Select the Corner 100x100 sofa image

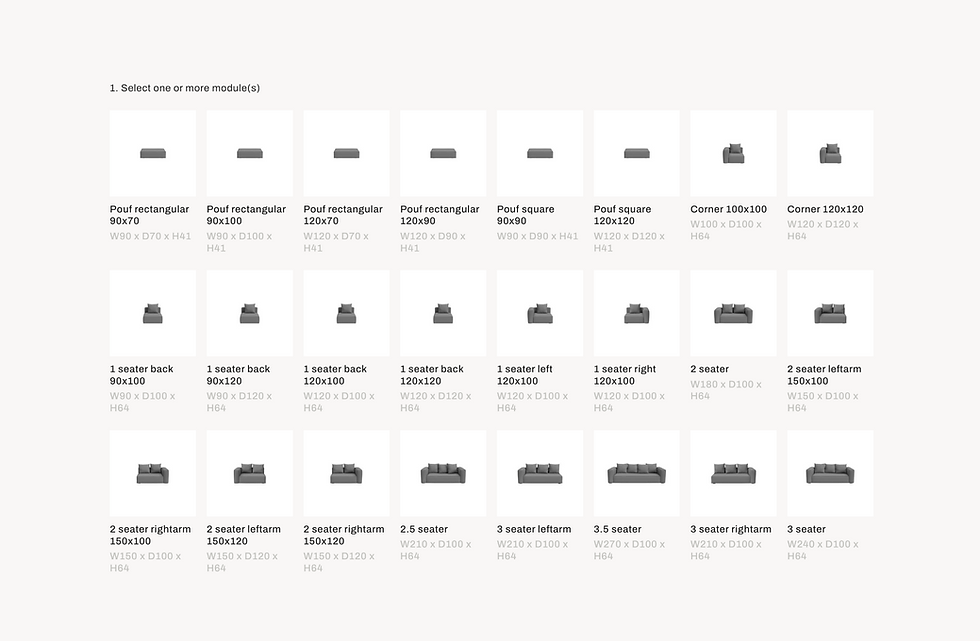(x=733, y=154)
